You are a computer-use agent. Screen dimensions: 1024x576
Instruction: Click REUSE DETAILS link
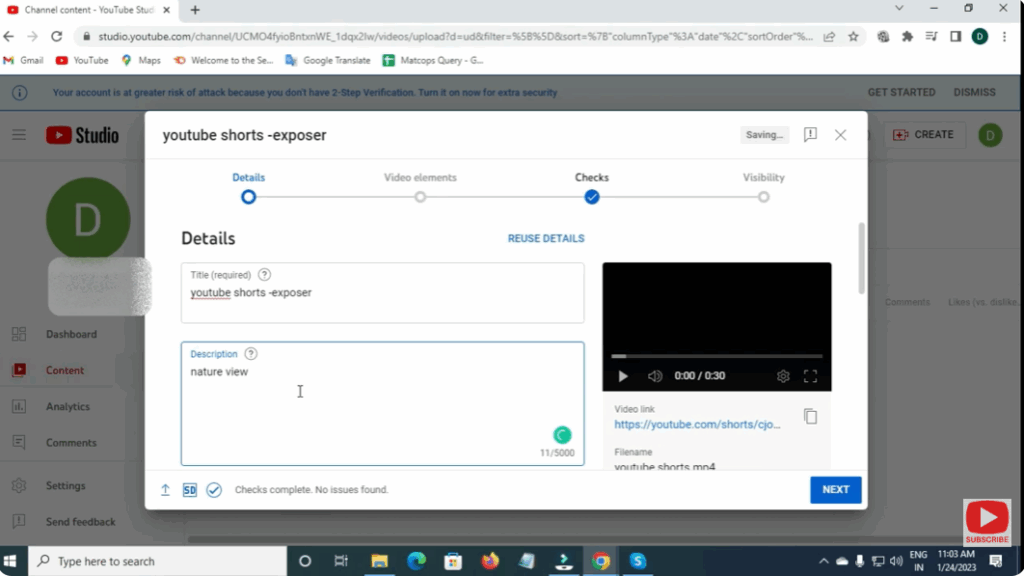pyautogui.click(x=546, y=239)
